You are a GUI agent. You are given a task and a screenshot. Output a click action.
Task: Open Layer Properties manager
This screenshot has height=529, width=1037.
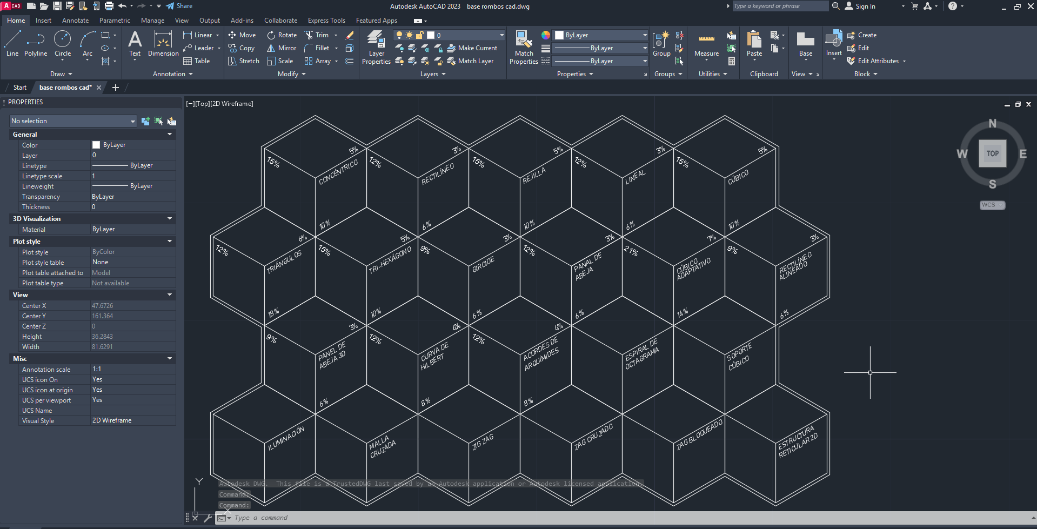coord(376,46)
